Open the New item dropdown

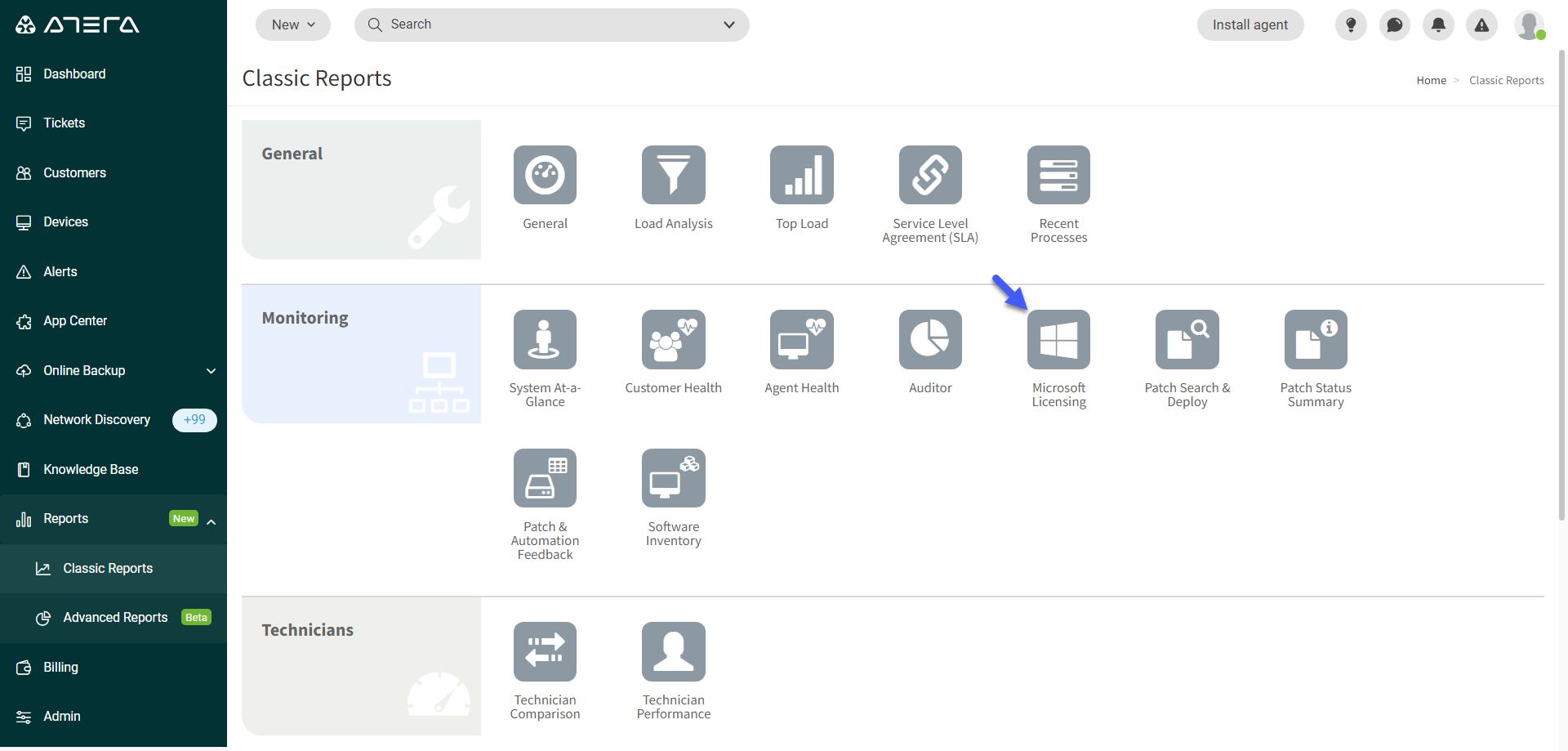292,25
